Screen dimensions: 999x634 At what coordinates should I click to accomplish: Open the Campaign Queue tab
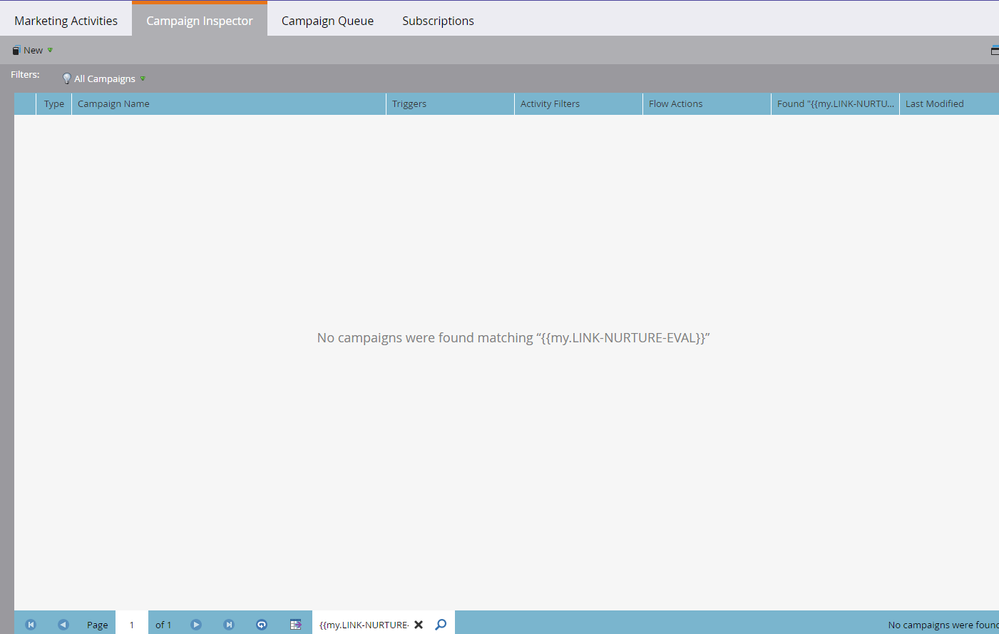point(327,20)
